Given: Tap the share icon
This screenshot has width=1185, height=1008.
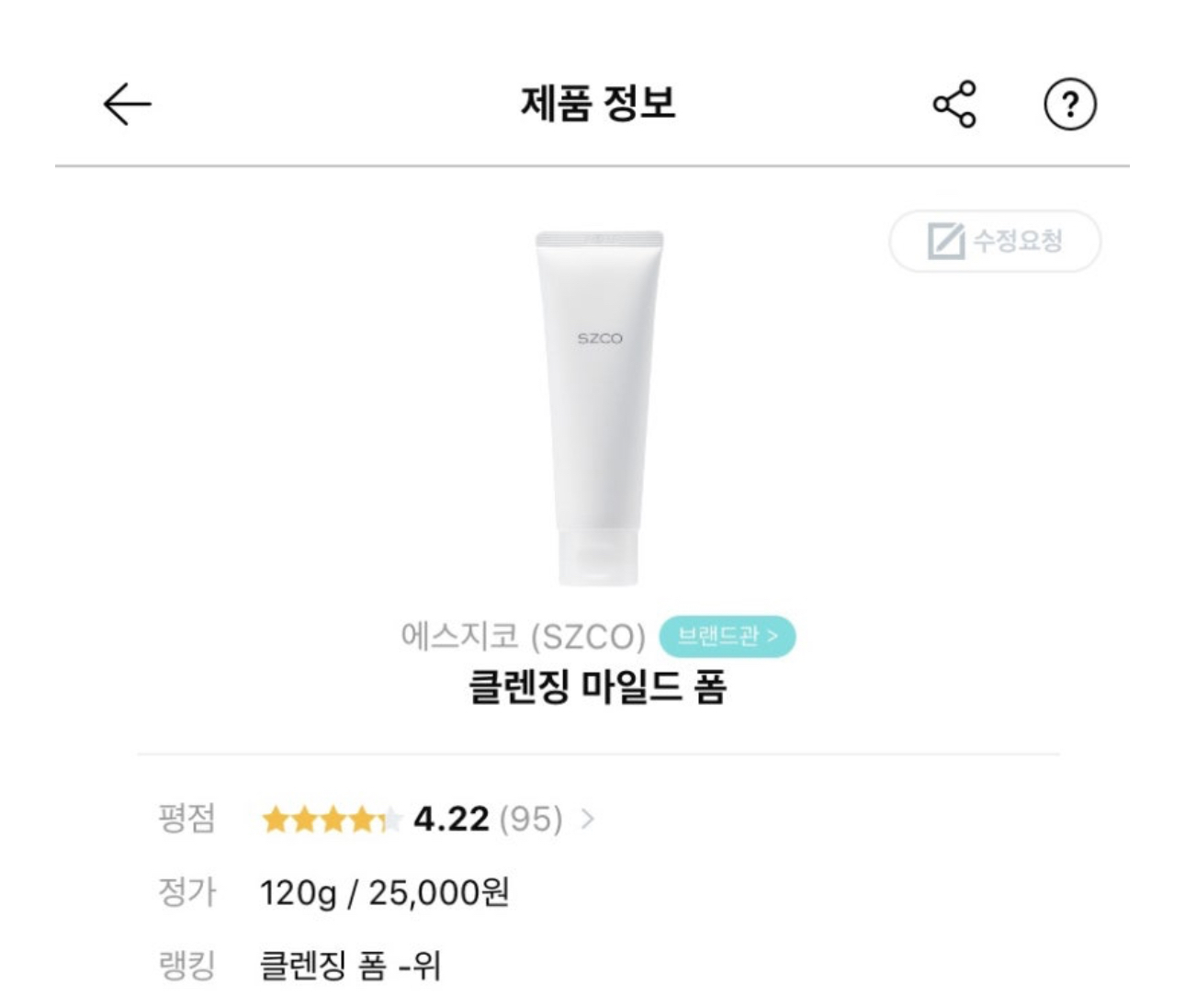Looking at the screenshot, I should [x=954, y=104].
